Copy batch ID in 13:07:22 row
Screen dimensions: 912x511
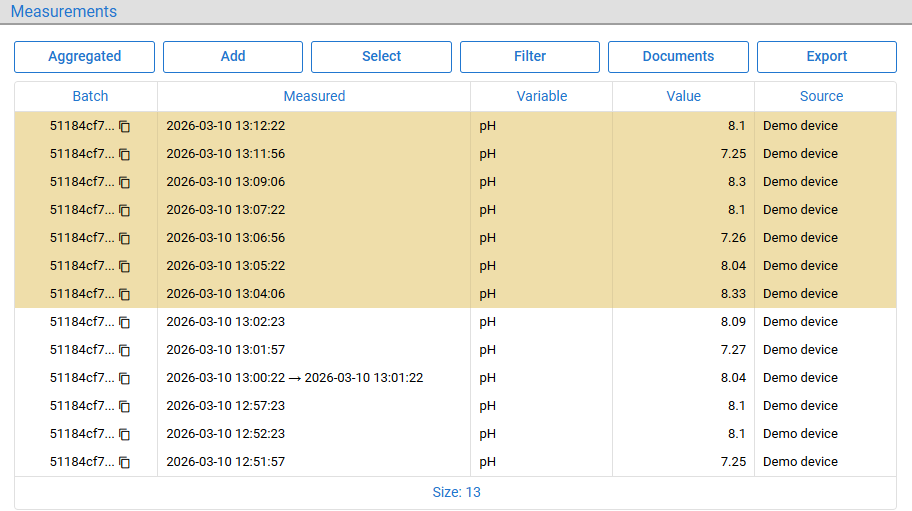[124, 210]
